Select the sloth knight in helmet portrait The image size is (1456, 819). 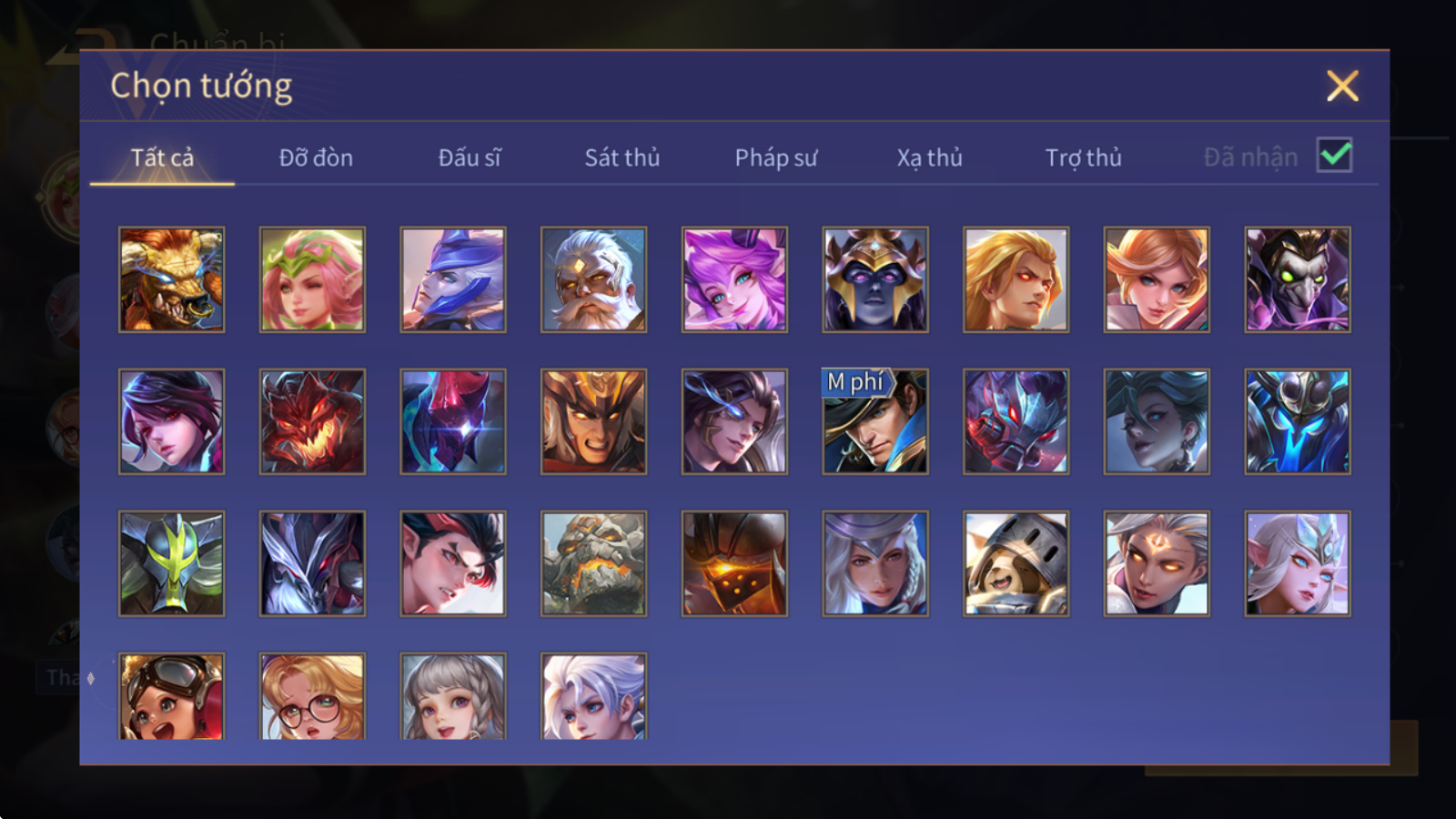[1016, 563]
